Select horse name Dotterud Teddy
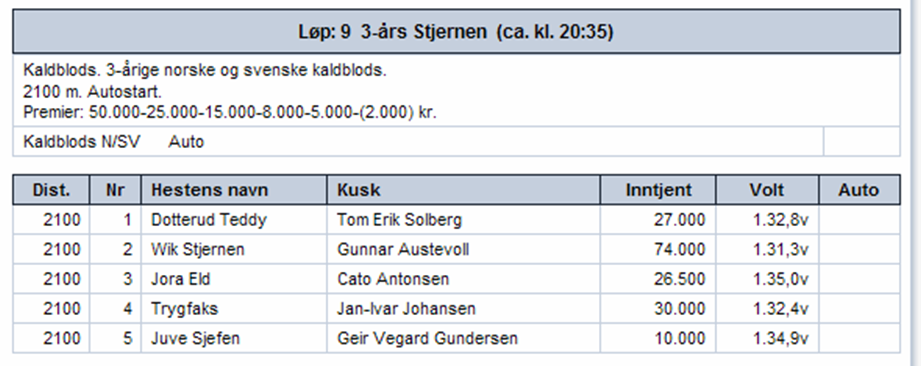921x366 pixels. (x=209, y=220)
